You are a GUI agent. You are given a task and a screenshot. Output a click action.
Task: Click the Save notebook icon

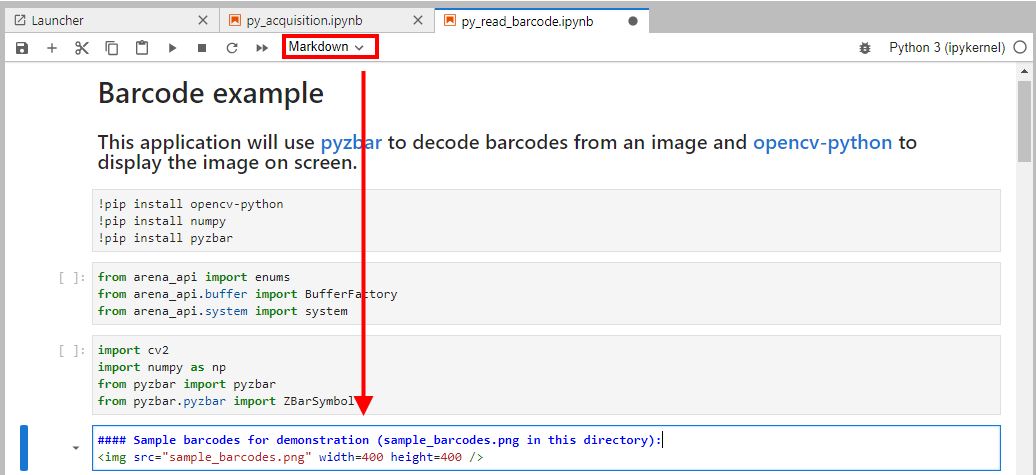pyautogui.click(x=22, y=47)
